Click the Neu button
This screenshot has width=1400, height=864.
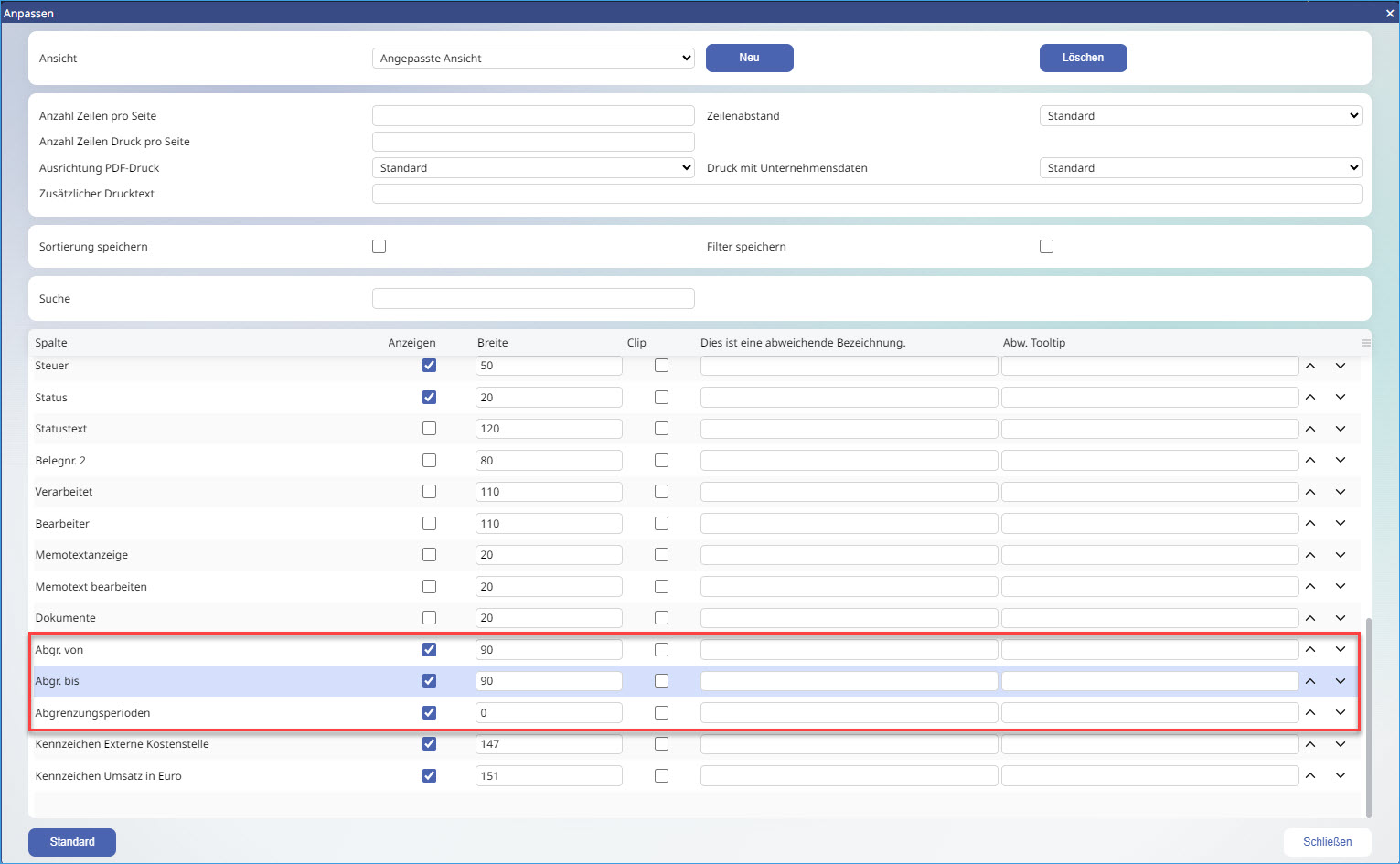click(x=749, y=58)
